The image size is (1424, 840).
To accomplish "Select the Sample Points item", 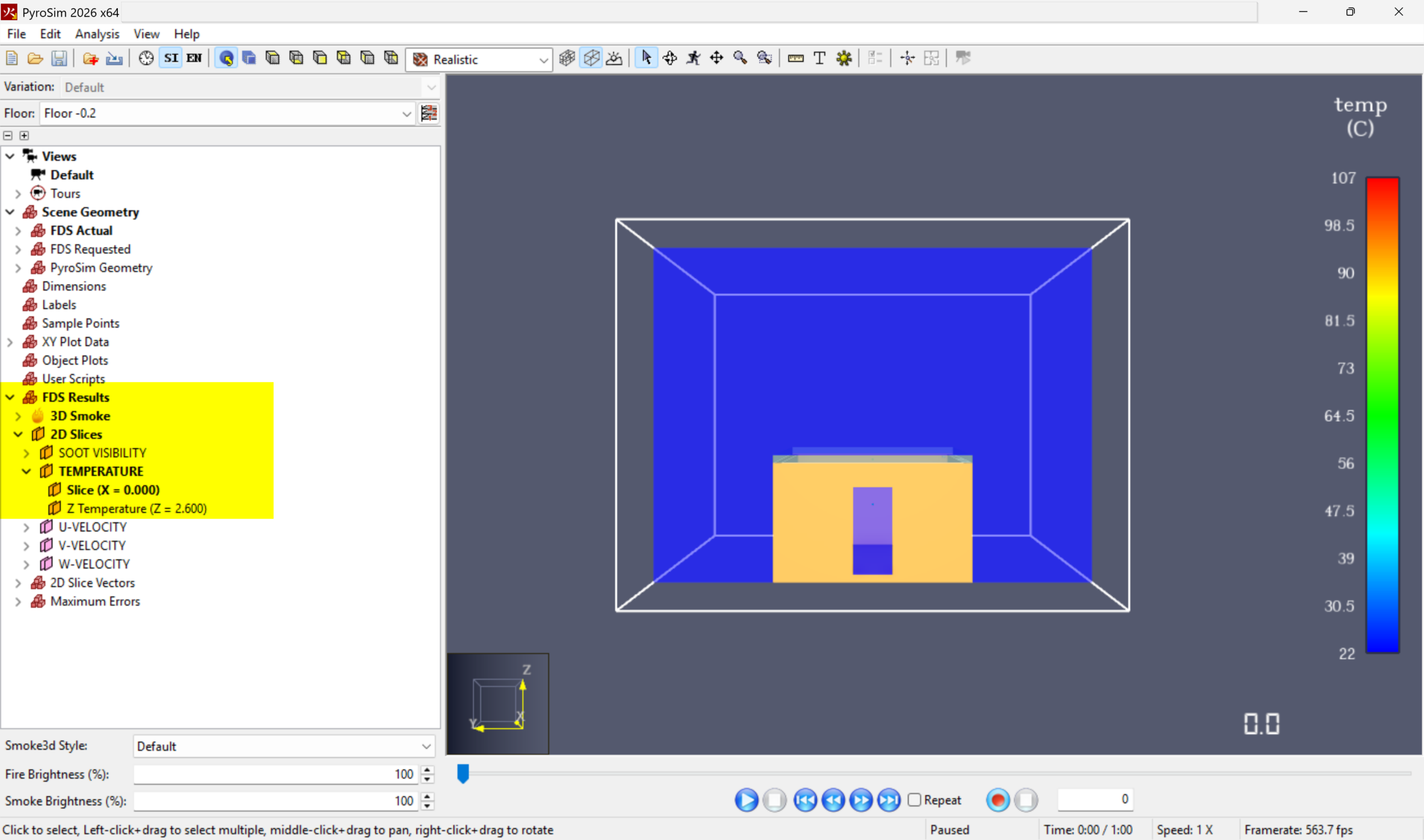I will tap(81, 323).
